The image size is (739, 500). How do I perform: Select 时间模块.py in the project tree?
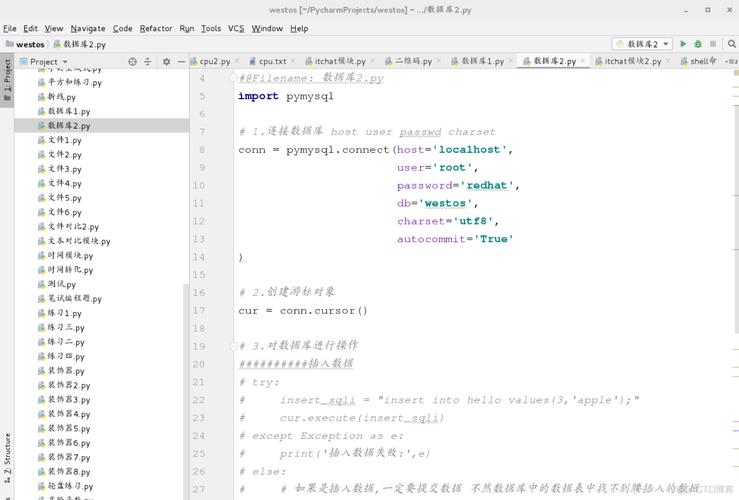(x=101, y=255)
